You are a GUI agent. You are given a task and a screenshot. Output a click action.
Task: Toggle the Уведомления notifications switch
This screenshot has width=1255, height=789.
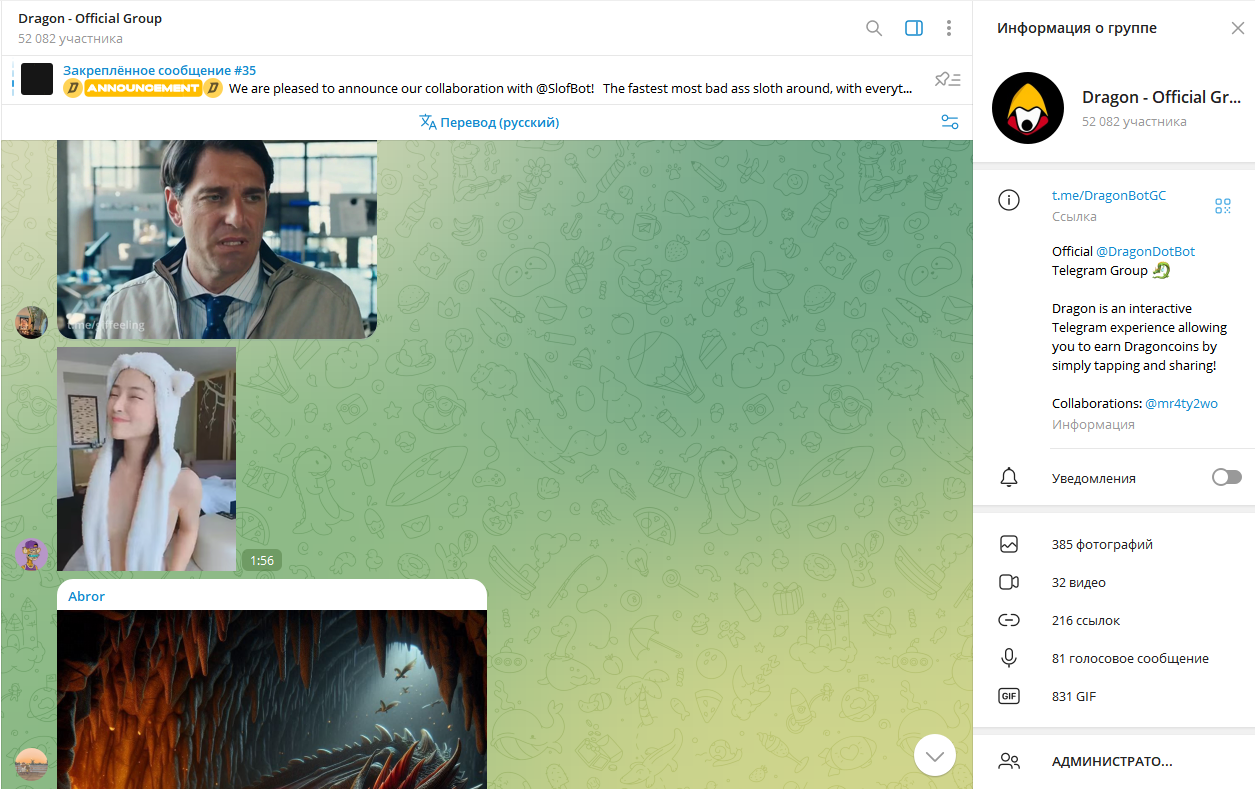pos(1227,478)
